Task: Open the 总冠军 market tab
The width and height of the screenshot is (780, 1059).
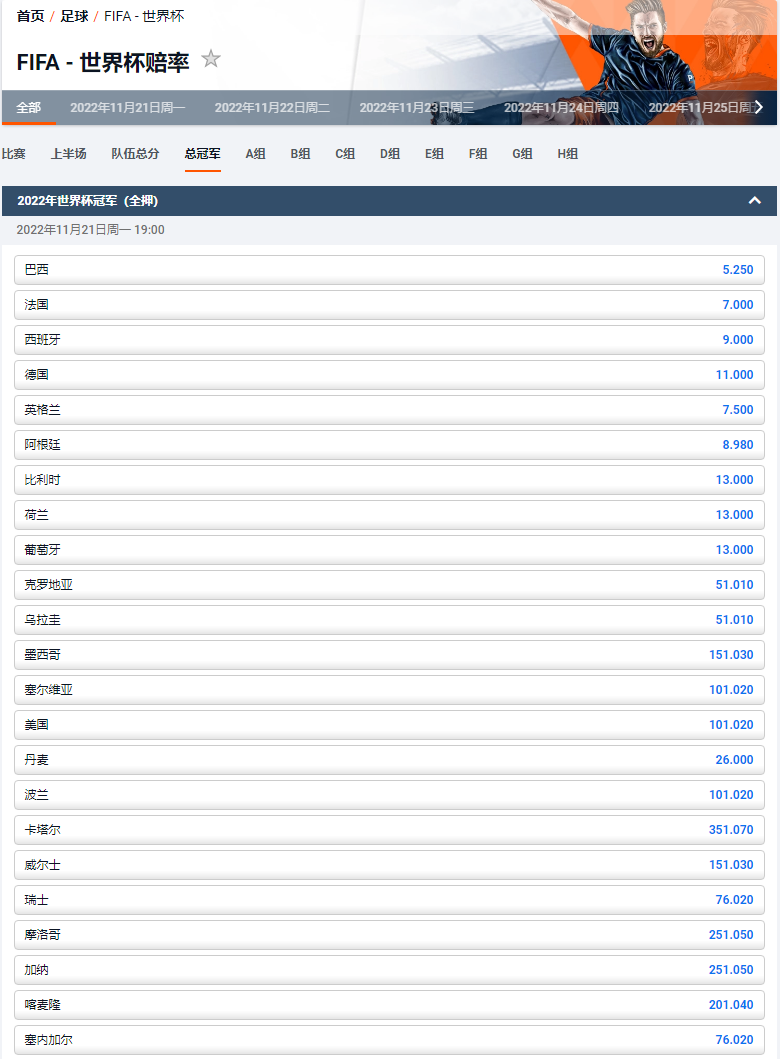Action: point(203,154)
